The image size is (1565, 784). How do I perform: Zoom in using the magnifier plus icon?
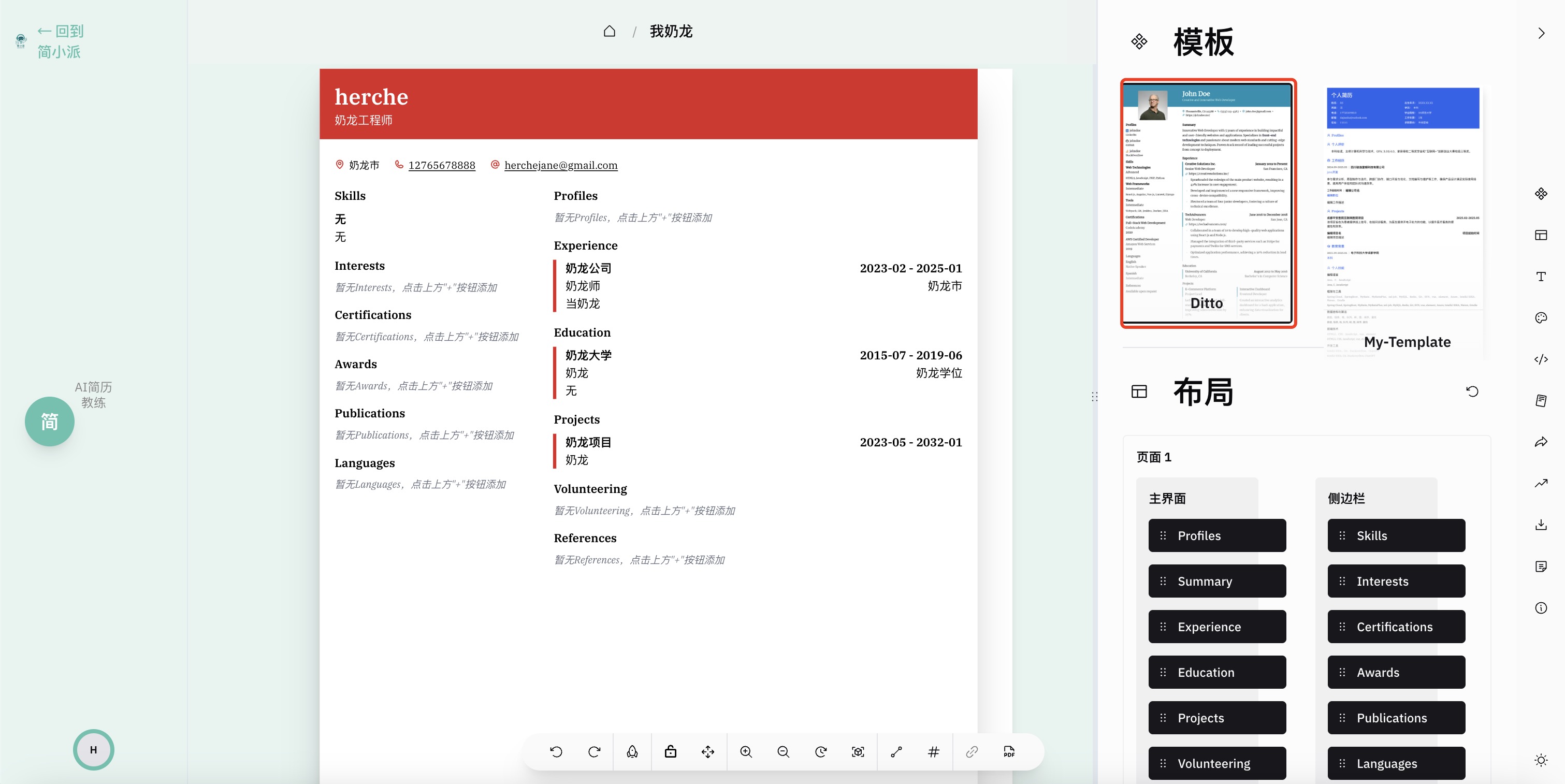click(746, 752)
